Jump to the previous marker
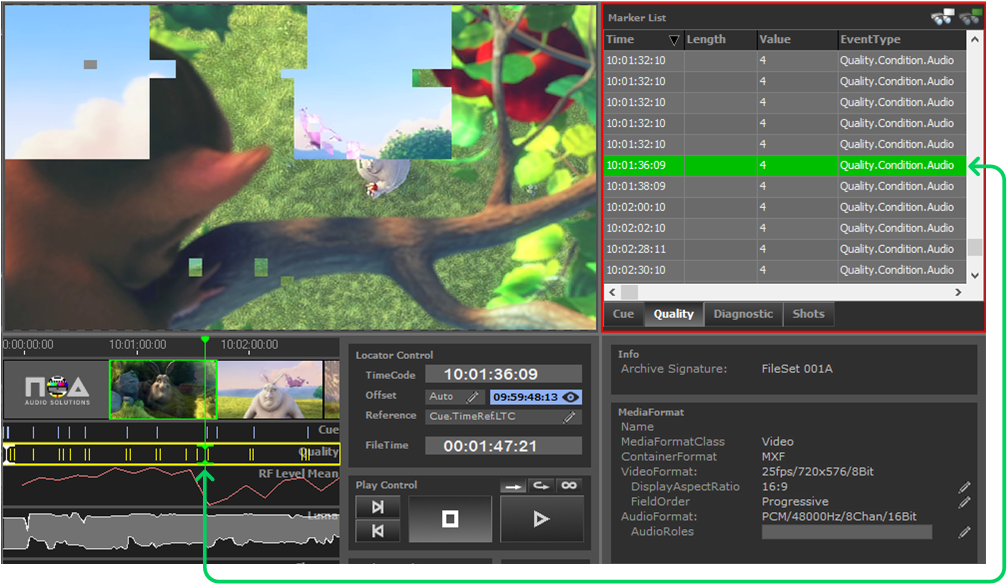The width and height of the screenshot is (1007, 584). (x=378, y=531)
